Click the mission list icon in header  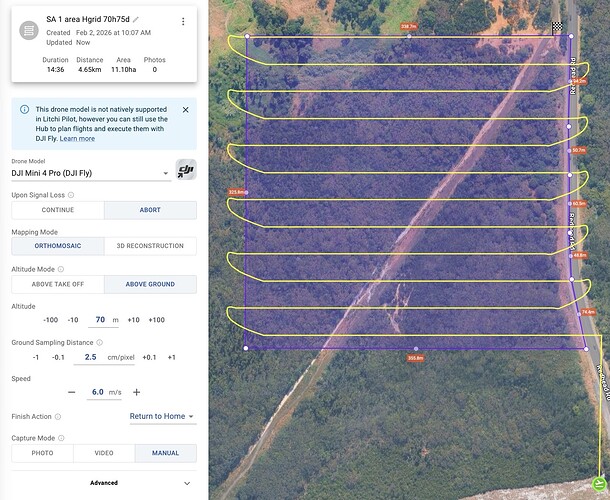click(29, 32)
